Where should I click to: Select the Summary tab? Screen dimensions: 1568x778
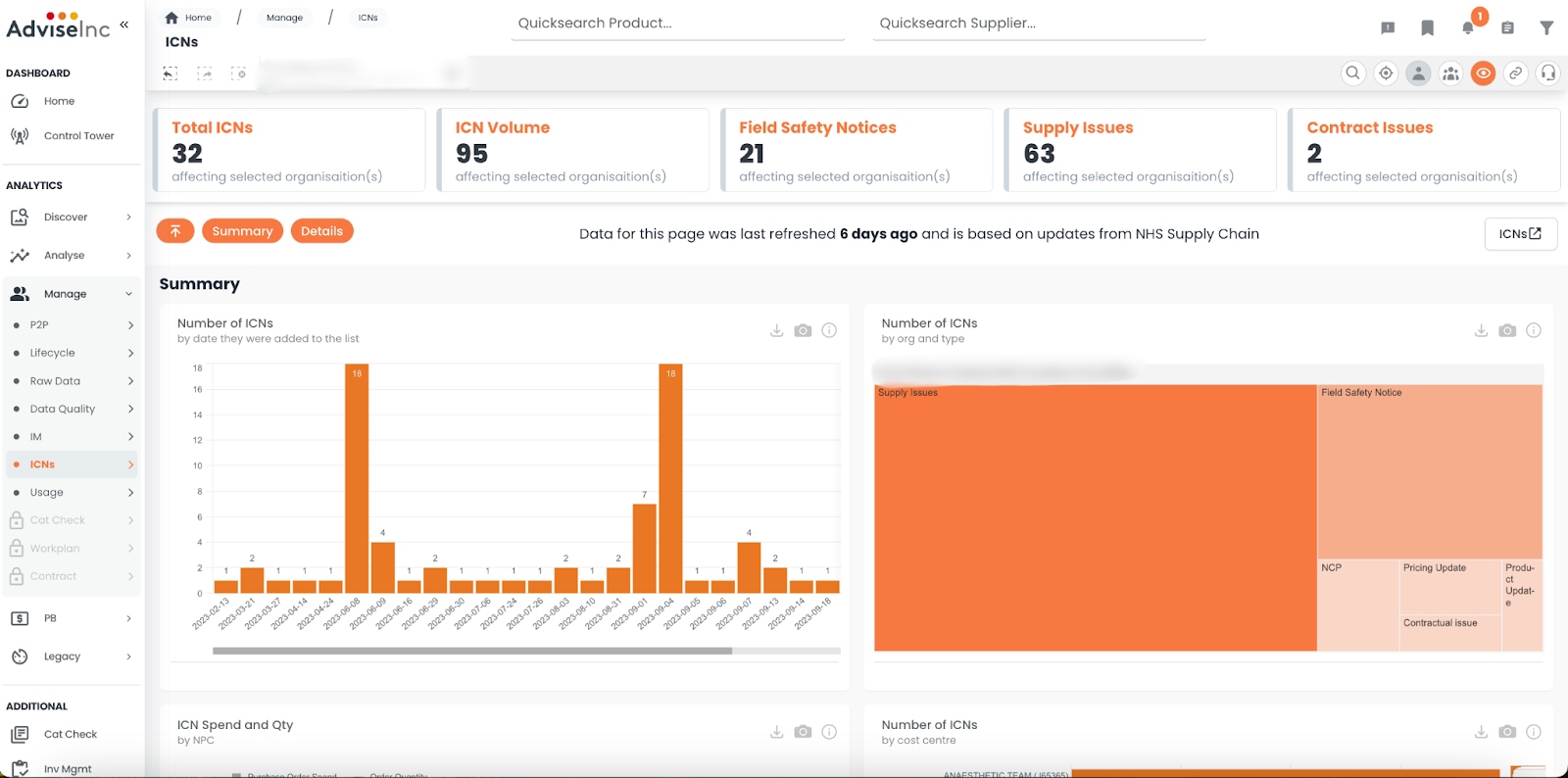point(242,231)
